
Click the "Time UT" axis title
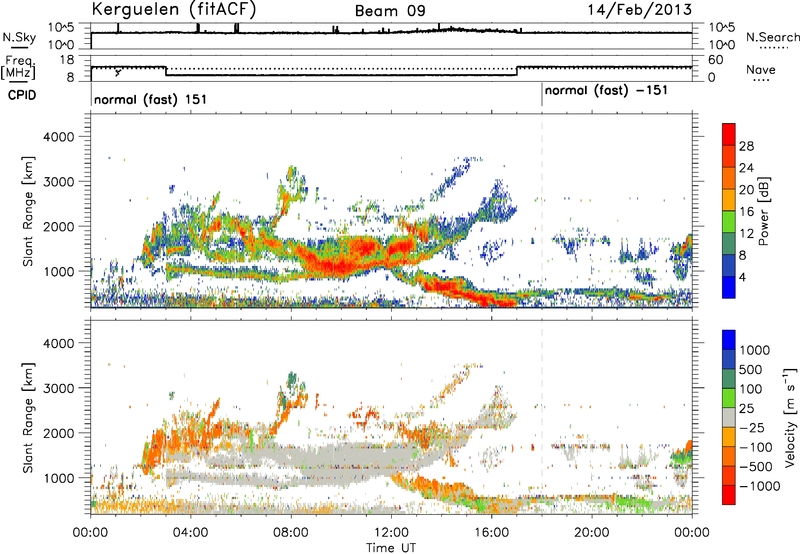click(391, 547)
